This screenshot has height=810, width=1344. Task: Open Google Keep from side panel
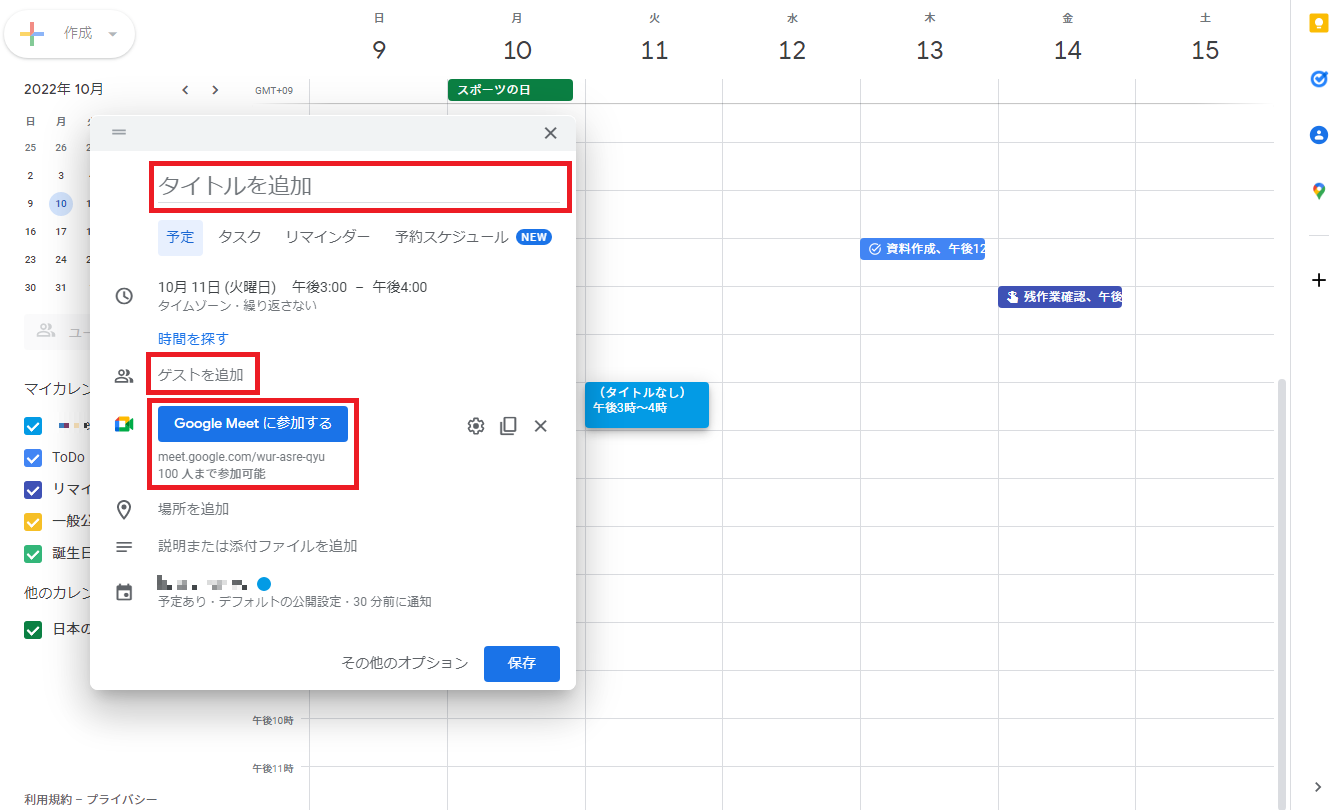click(1318, 25)
